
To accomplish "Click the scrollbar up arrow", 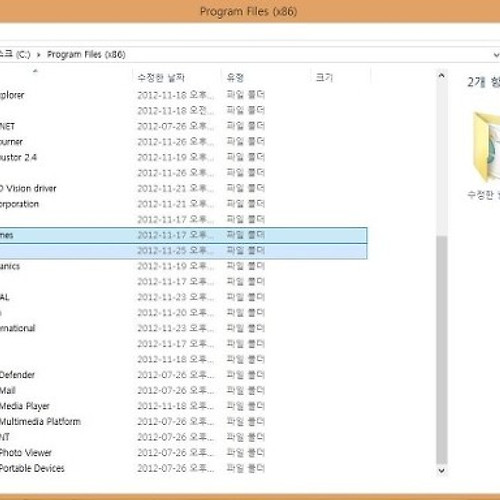I will [x=441, y=76].
